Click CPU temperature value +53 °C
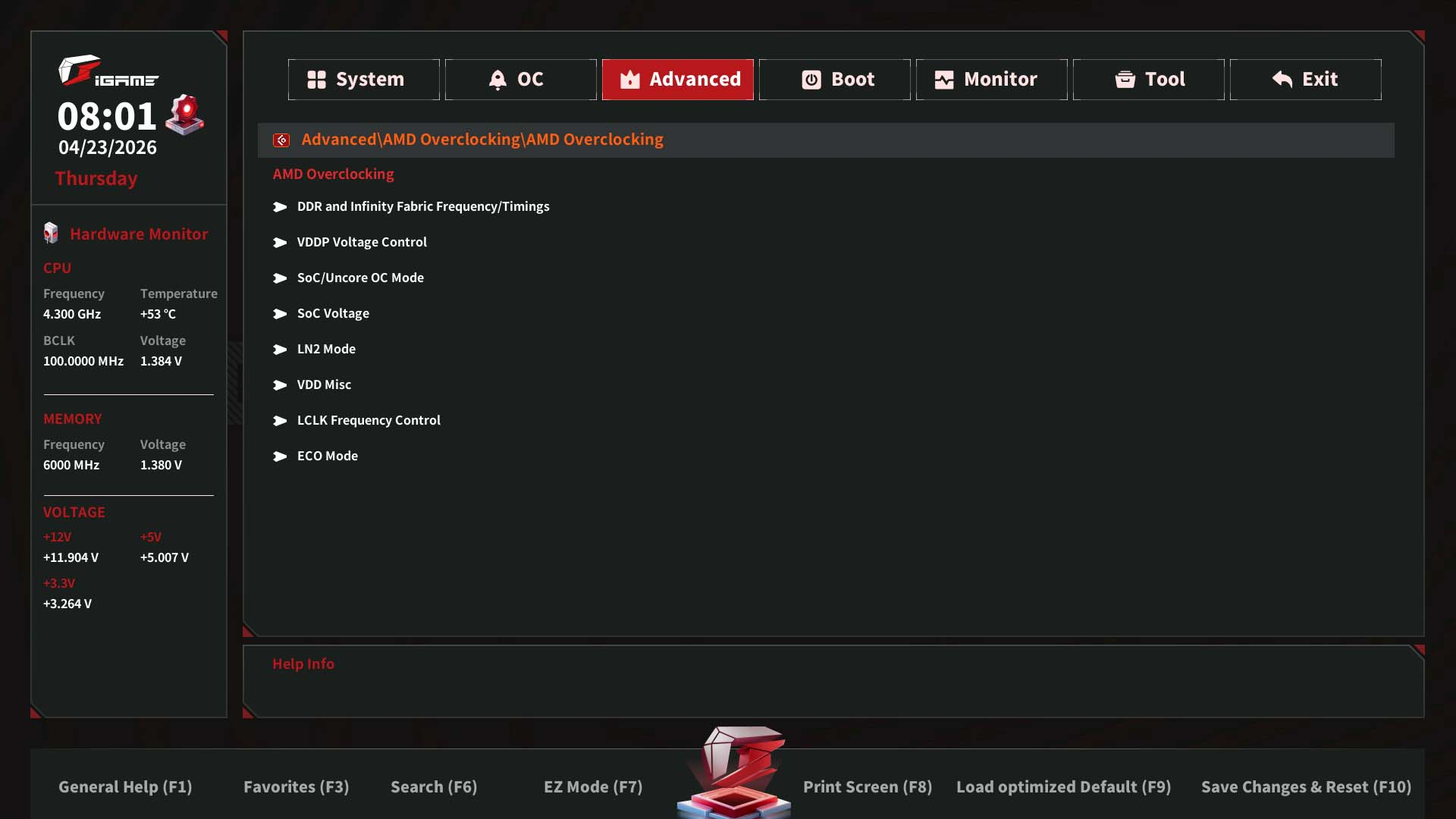1456x819 pixels. coord(158,314)
